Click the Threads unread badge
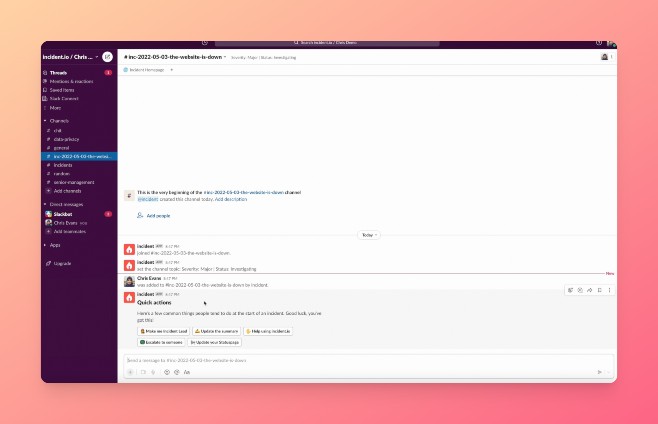This screenshot has width=658, height=424. tap(108, 73)
